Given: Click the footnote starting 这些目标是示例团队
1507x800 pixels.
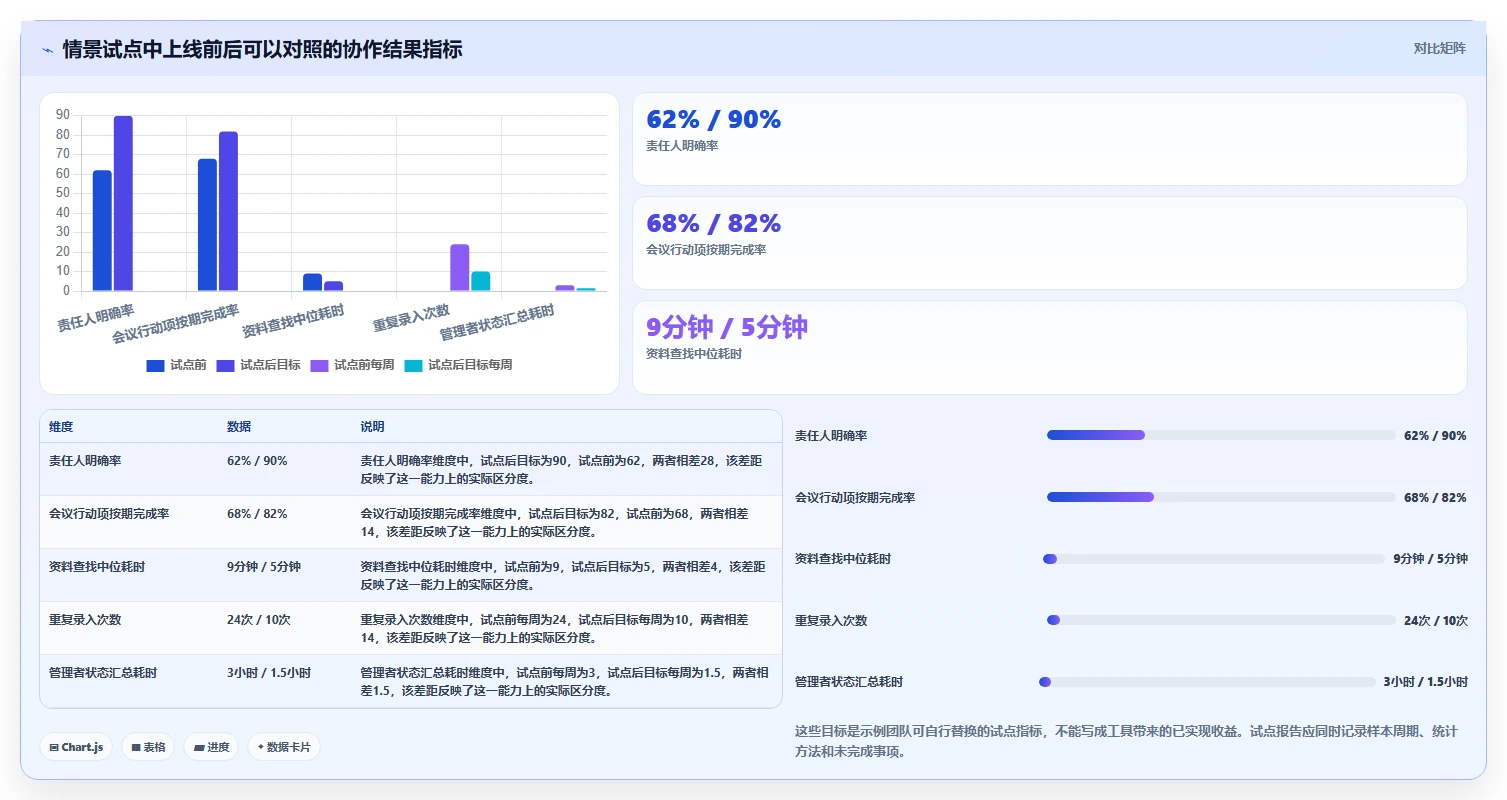Looking at the screenshot, I should click(x=1126, y=742).
